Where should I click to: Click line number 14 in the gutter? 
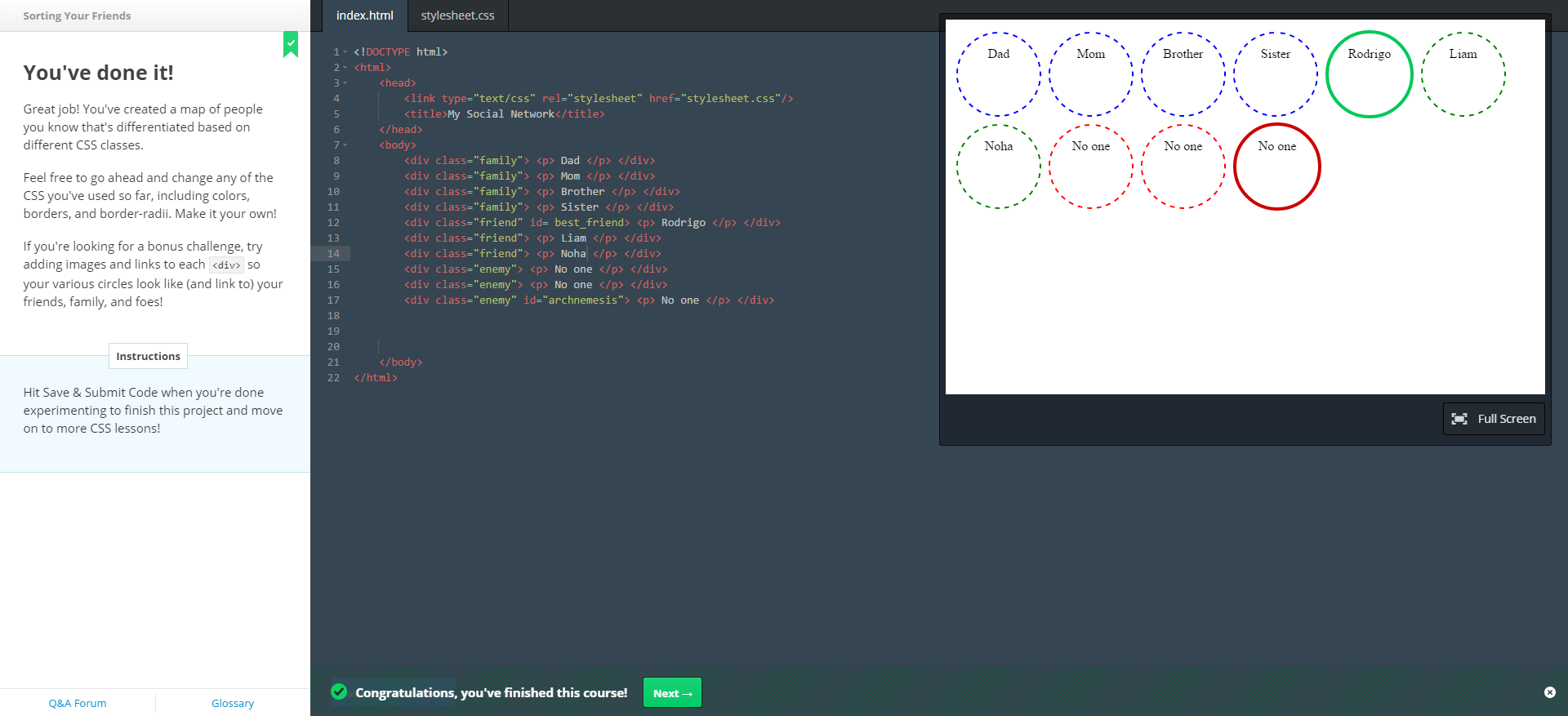[333, 254]
